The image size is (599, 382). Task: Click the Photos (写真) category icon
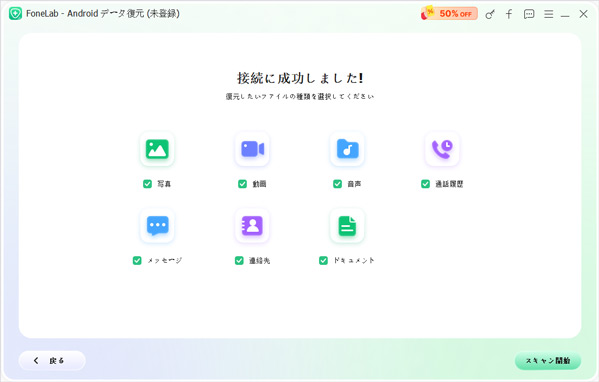157,149
